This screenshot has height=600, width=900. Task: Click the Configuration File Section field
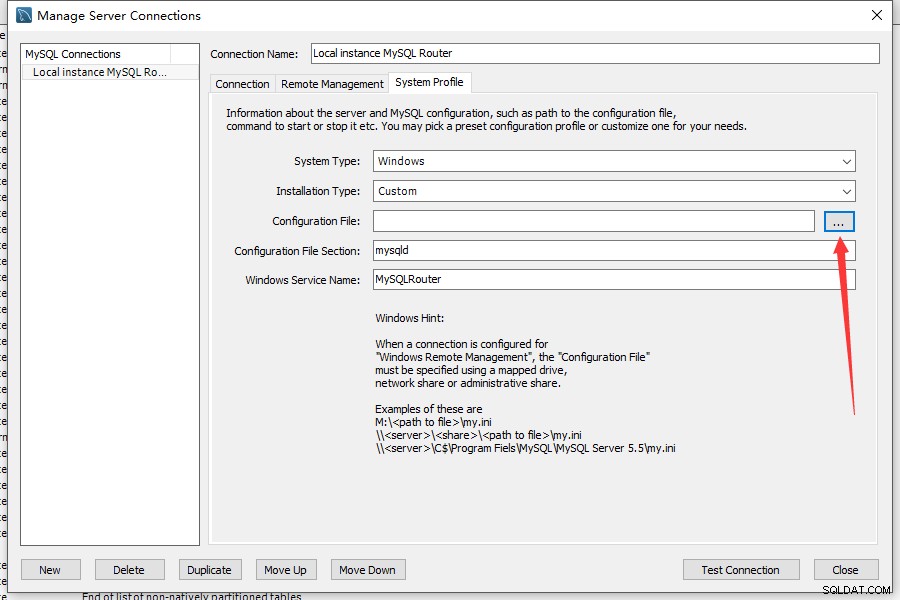point(614,250)
